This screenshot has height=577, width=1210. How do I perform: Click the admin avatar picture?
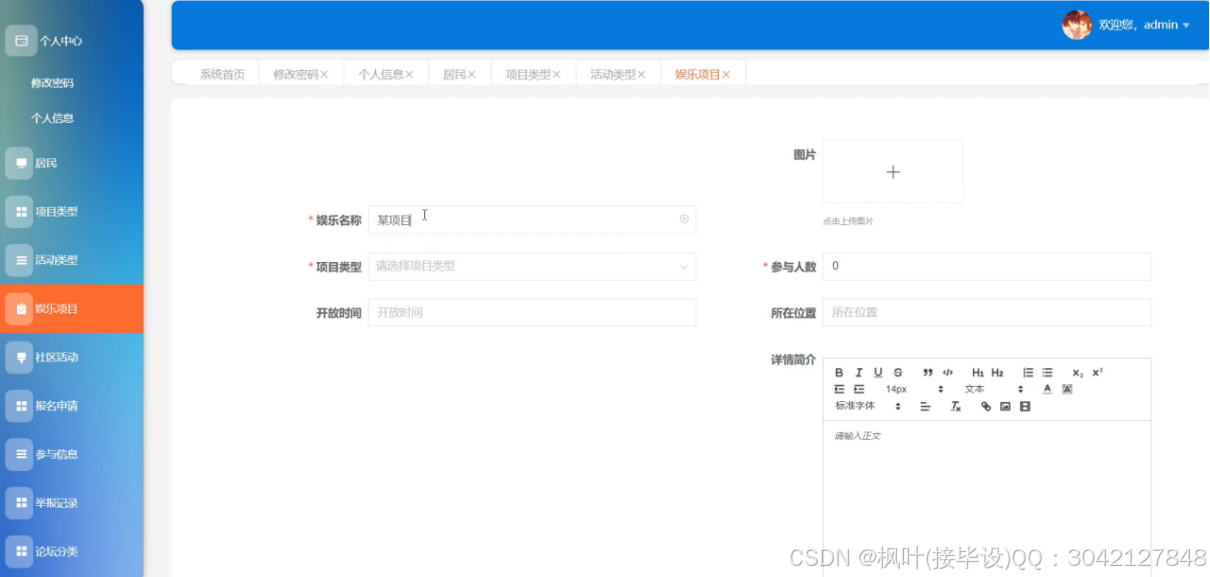pos(1076,25)
